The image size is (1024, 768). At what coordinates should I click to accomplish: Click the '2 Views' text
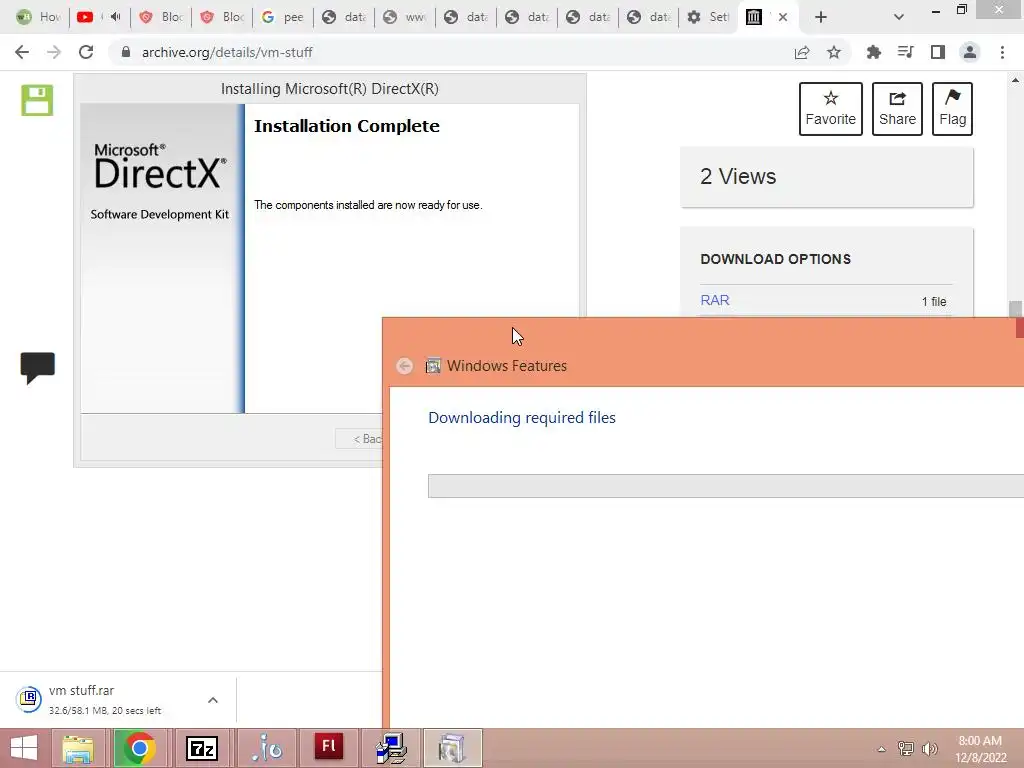coord(738,176)
